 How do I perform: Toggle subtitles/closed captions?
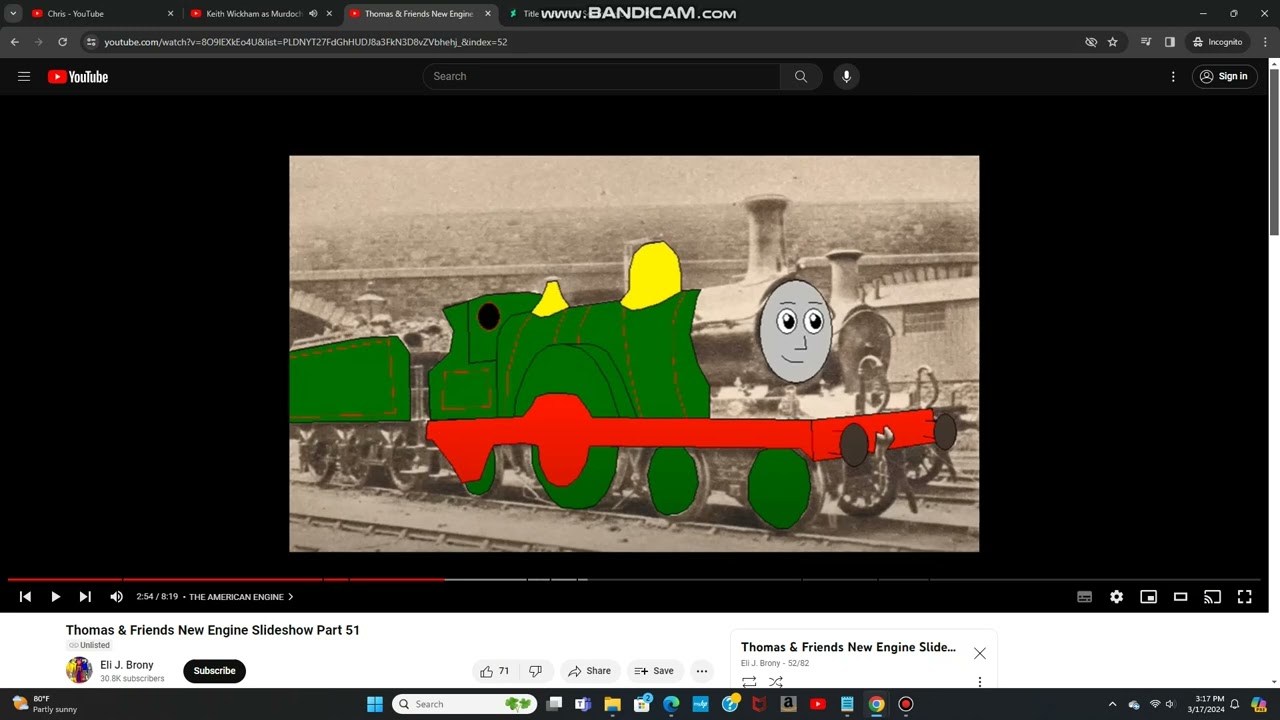(1084, 597)
